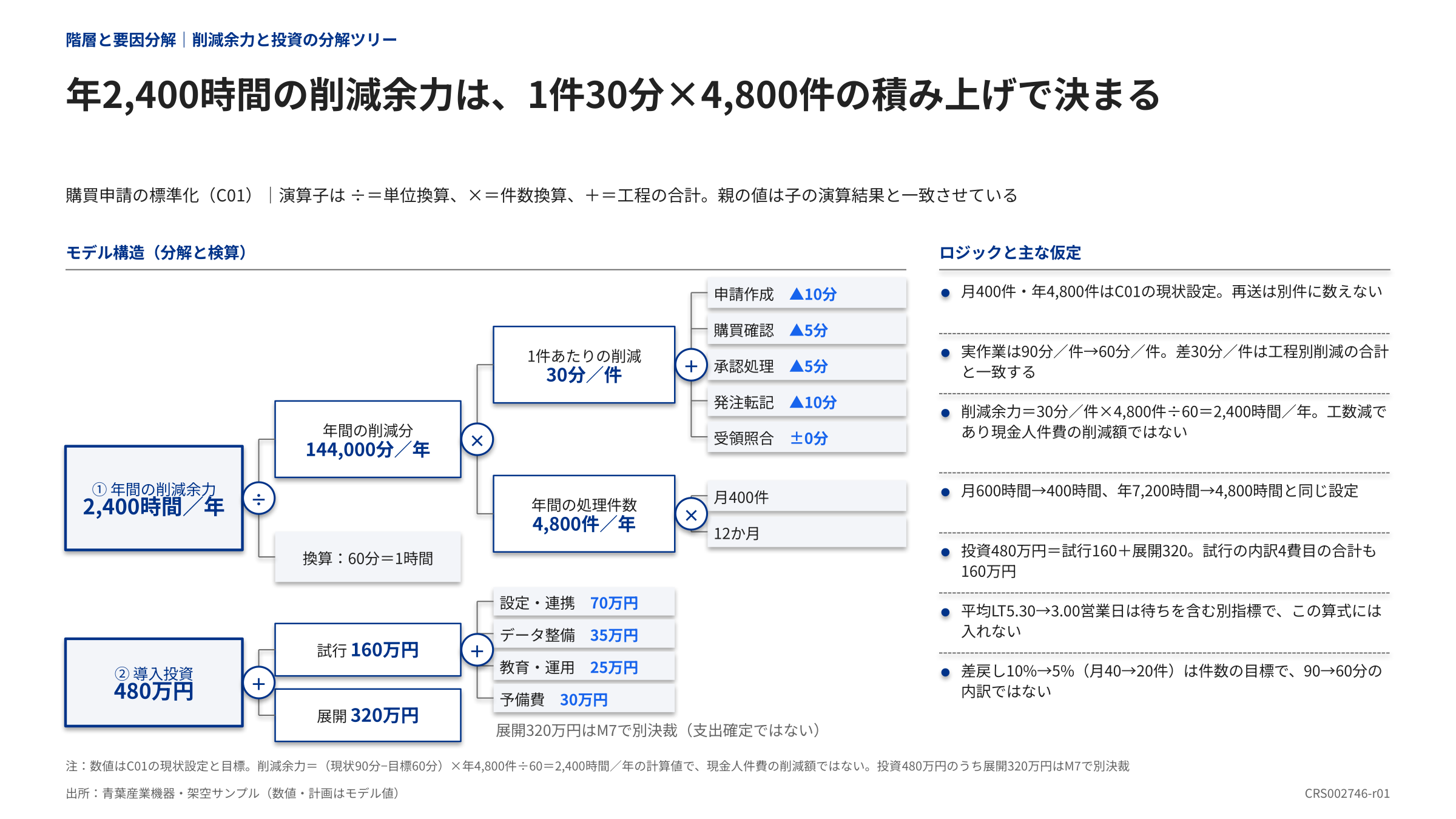The height and width of the screenshot is (819, 1456).
Task: Click the 申請作成 ▲10分 row
Action: click(x=807, y=294)
